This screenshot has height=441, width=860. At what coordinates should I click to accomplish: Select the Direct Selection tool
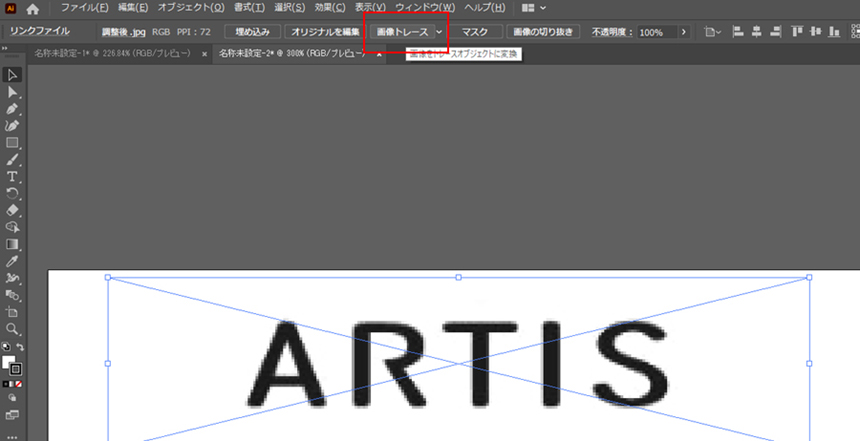pos(12,92)
